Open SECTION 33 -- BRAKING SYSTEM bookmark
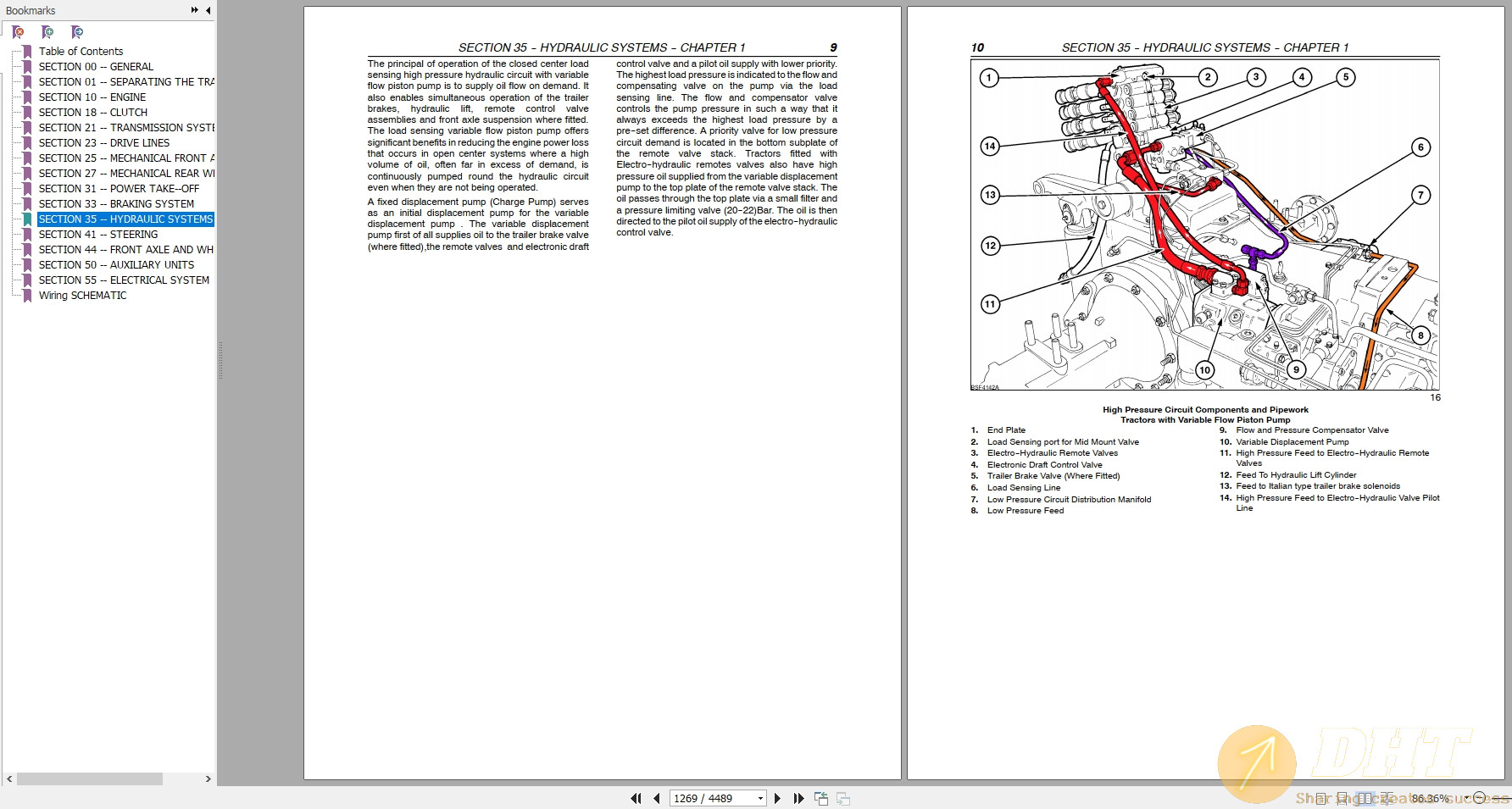The image size is (1512, 809). click(116, 203)
